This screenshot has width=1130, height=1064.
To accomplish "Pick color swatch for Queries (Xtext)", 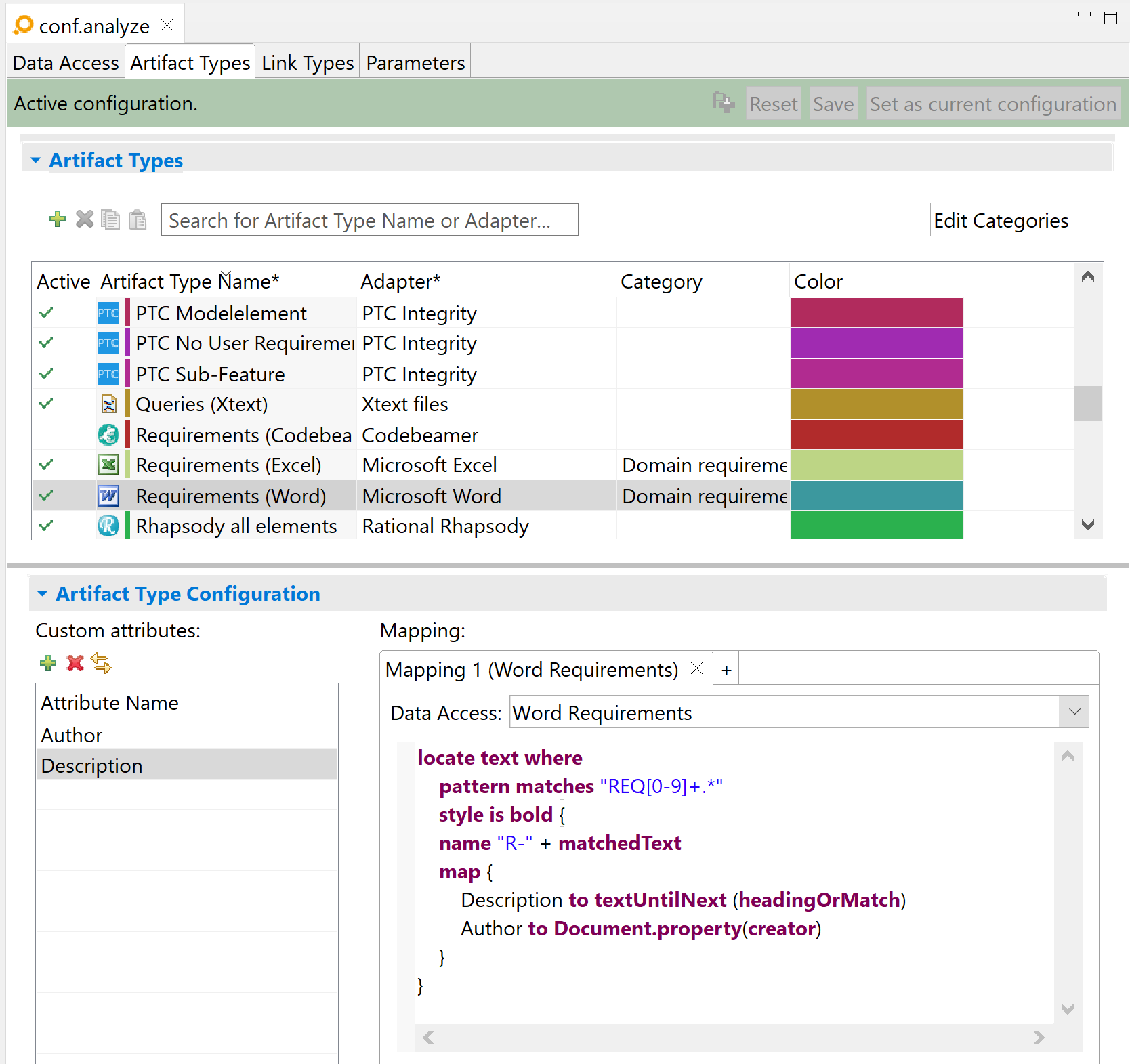I will point(877,404).
